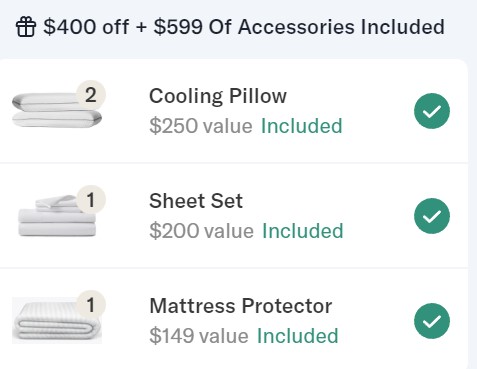The image size is (477, 369).
Task: Click the $149 value price text
Action: [x=199, y=336]
